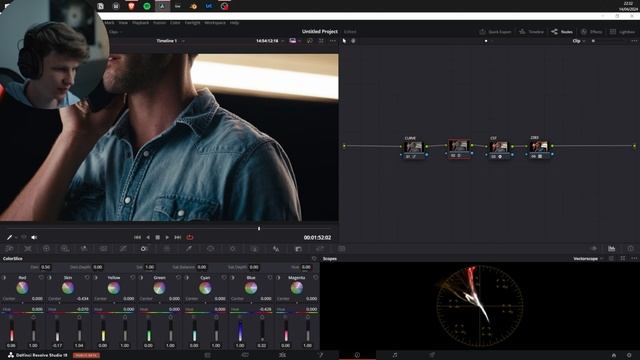Open the Motion Effects palette
This screenshot has height=360, width=640.
(x=103, y=249)
